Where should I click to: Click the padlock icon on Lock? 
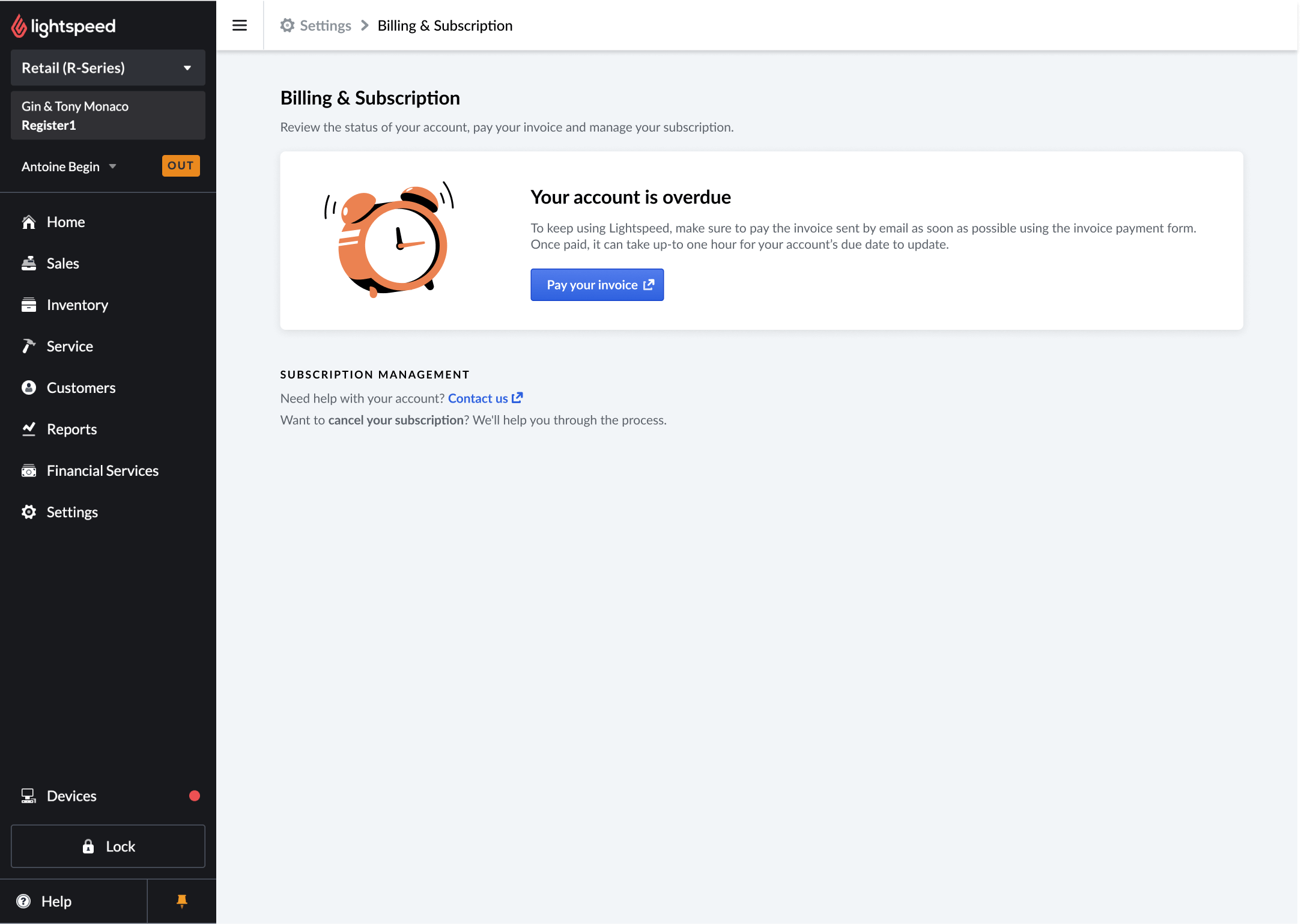click(x=88, y=847)
